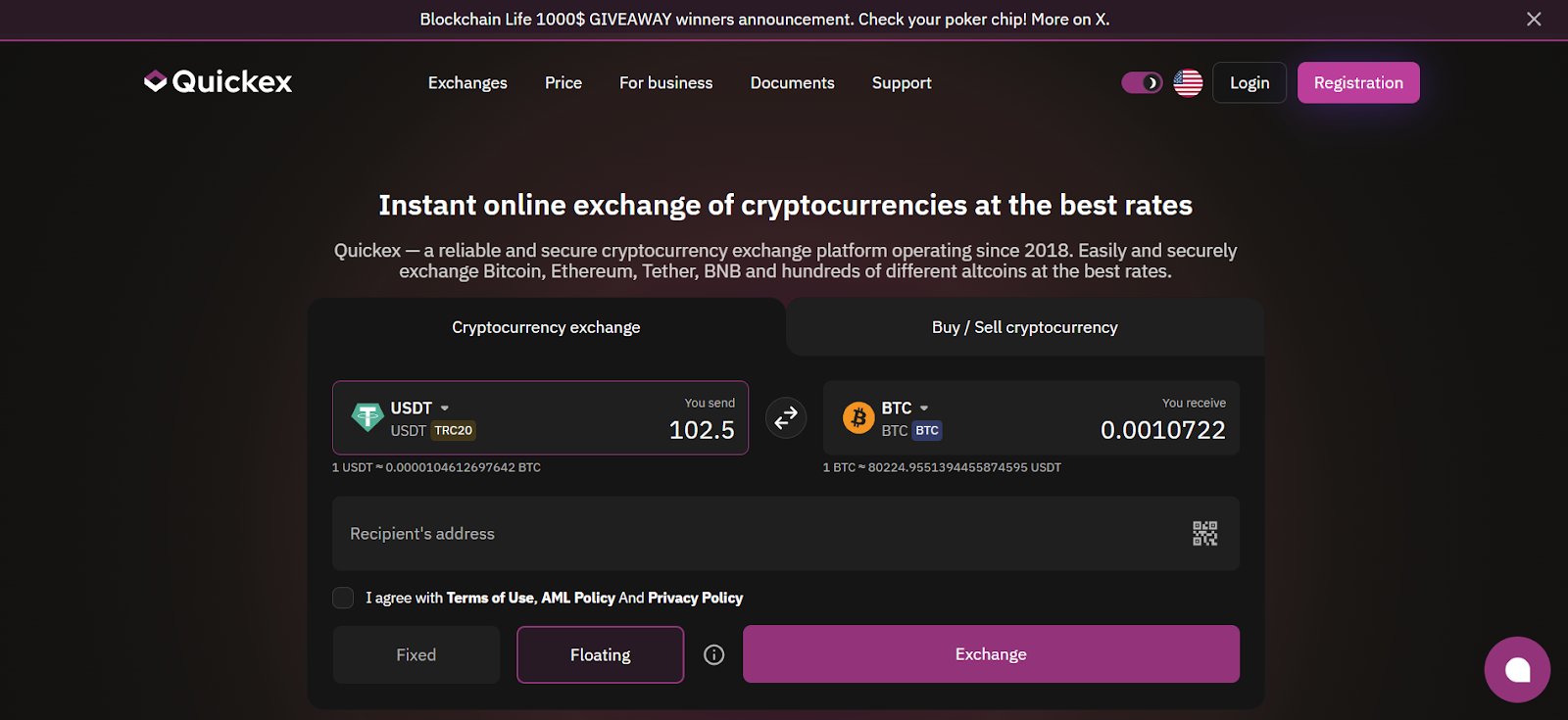Open the live chat bubble
The width and height of the screenshot is (1568, 720).
click(x=1517, y=669)
